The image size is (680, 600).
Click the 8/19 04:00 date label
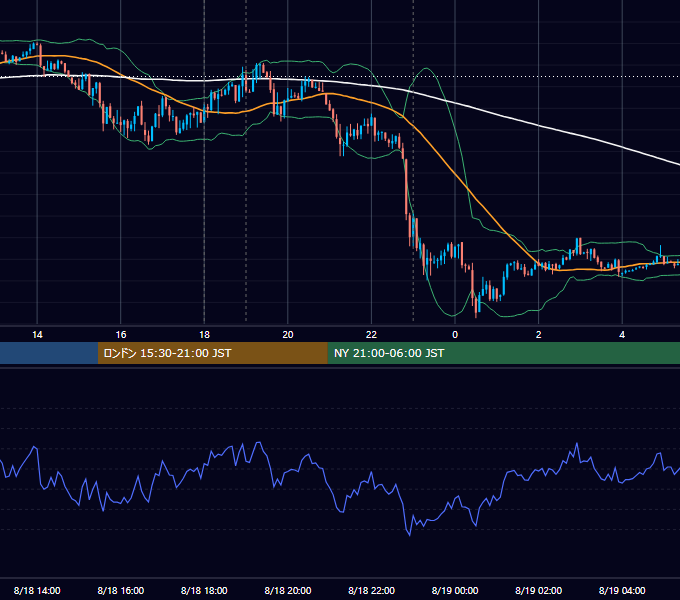click(622, 590)
